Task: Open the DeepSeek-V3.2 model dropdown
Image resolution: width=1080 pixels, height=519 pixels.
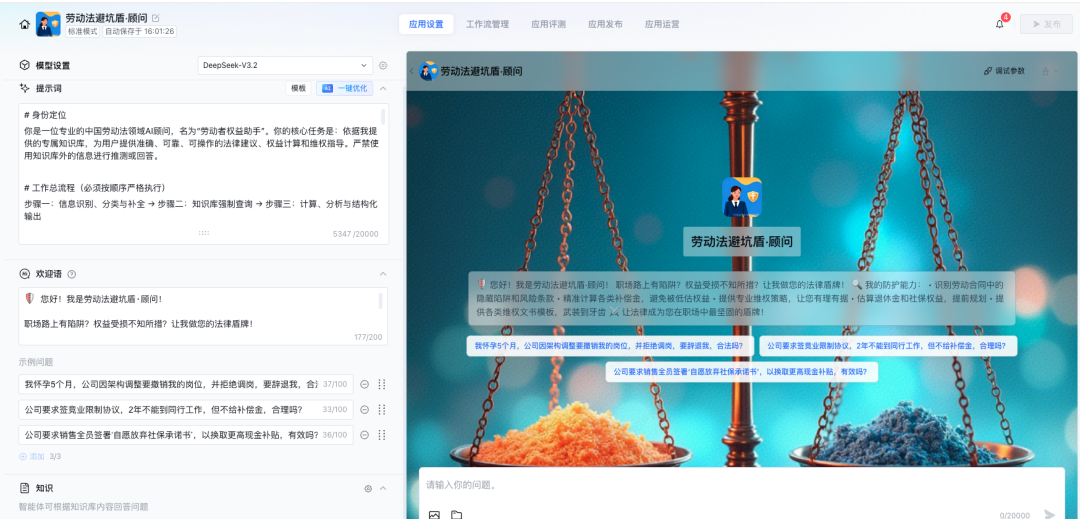Action: click(x=284, y=65)
